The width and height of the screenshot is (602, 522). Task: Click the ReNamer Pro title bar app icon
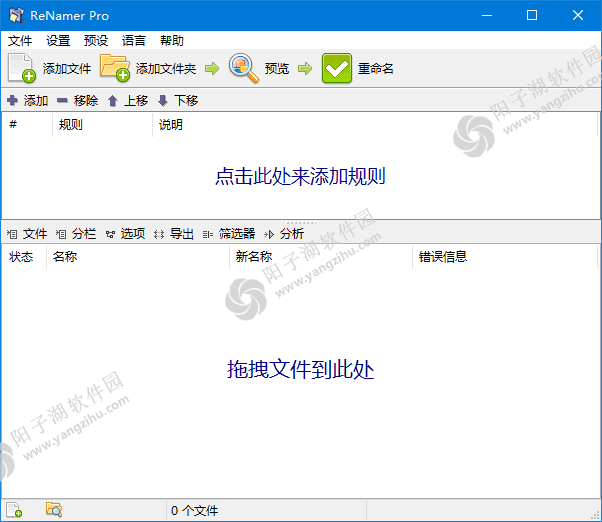coord(17,15)
